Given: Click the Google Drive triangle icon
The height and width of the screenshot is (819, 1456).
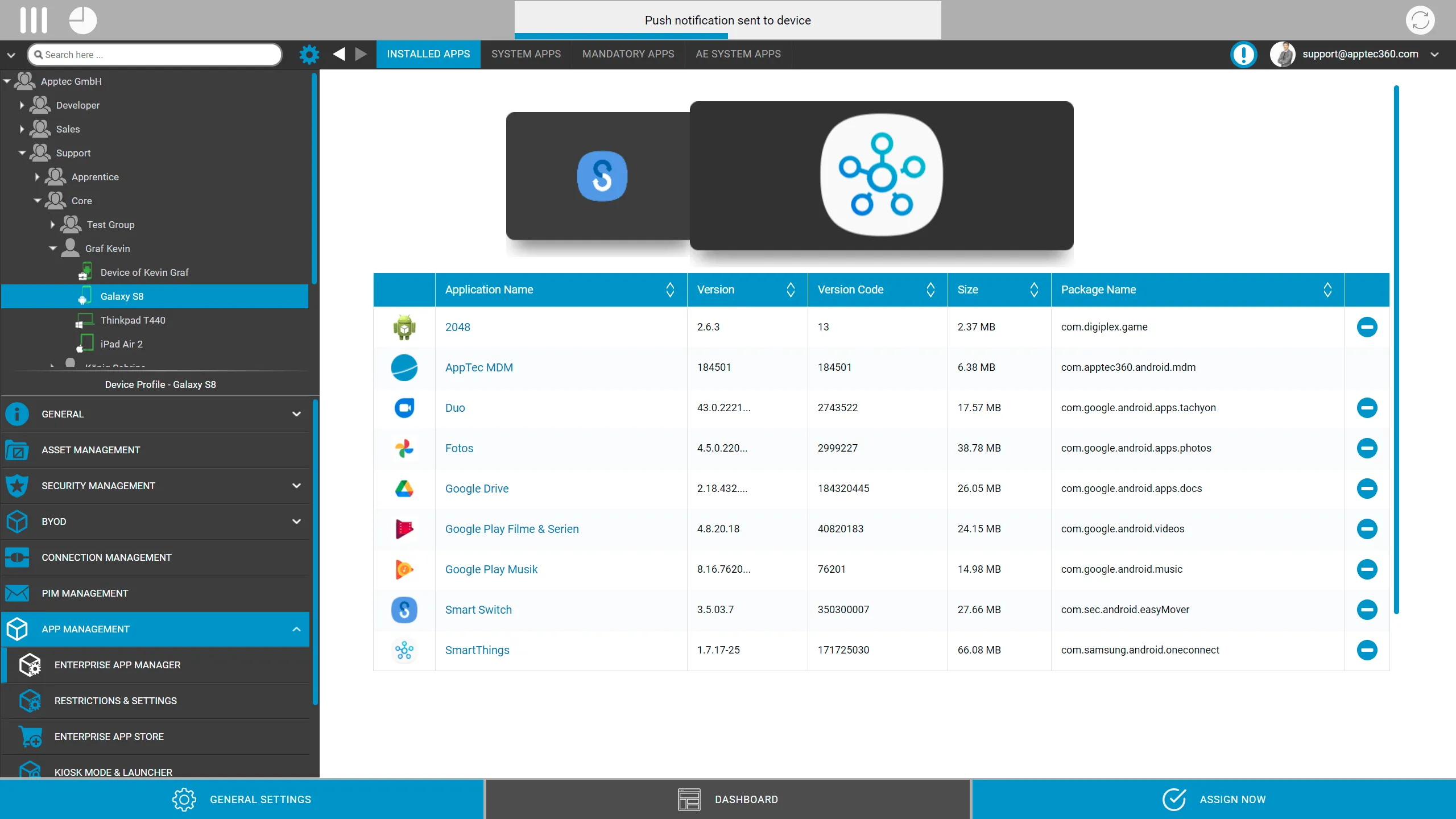Looking at the screenshot, I should pyautogui.click(x=404, y=489).
